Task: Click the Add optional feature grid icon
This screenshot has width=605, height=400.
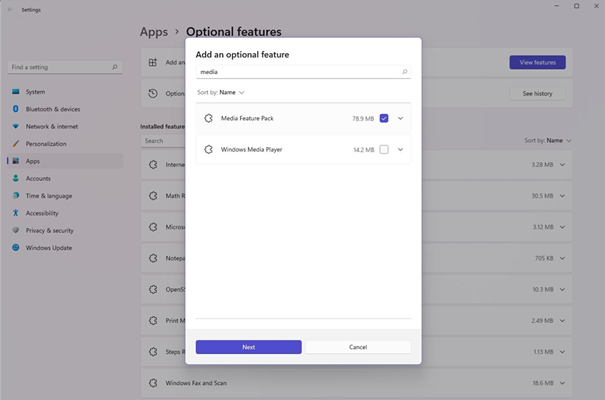Action: pyautogui.click(x=153, y=62)
